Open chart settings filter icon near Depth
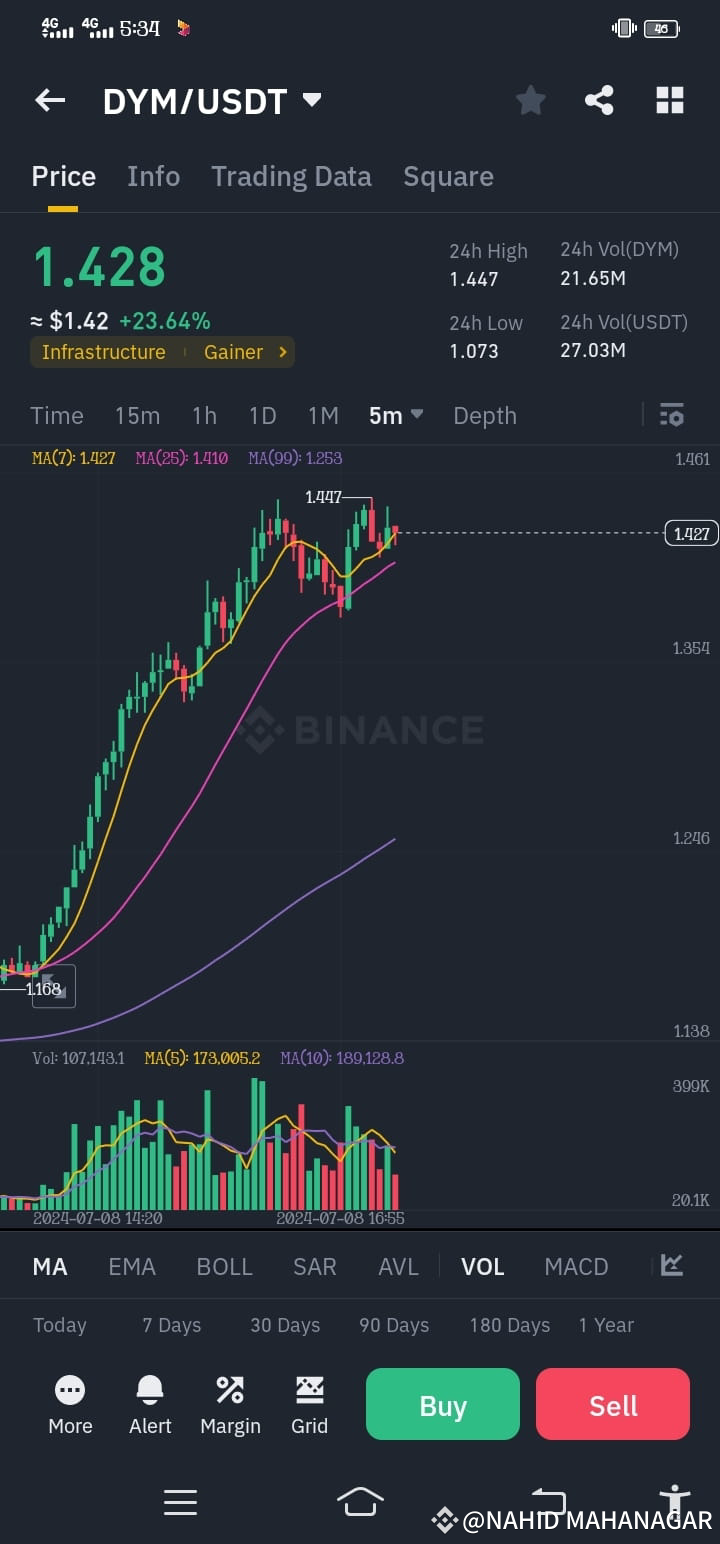720x1544 pixels. click(x=671, y=415)
